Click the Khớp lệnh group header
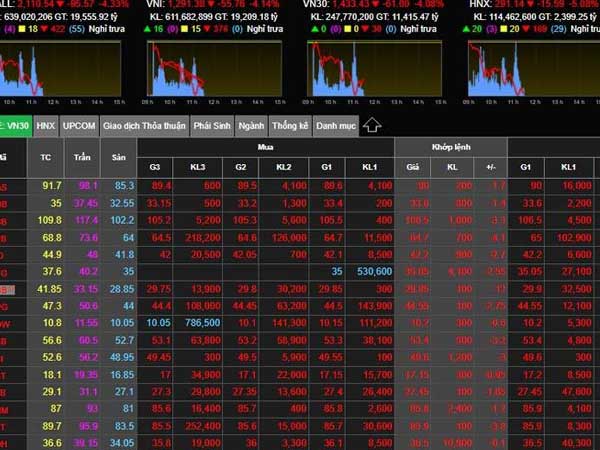Screen dimensions: 600x450 click(451, 147)
